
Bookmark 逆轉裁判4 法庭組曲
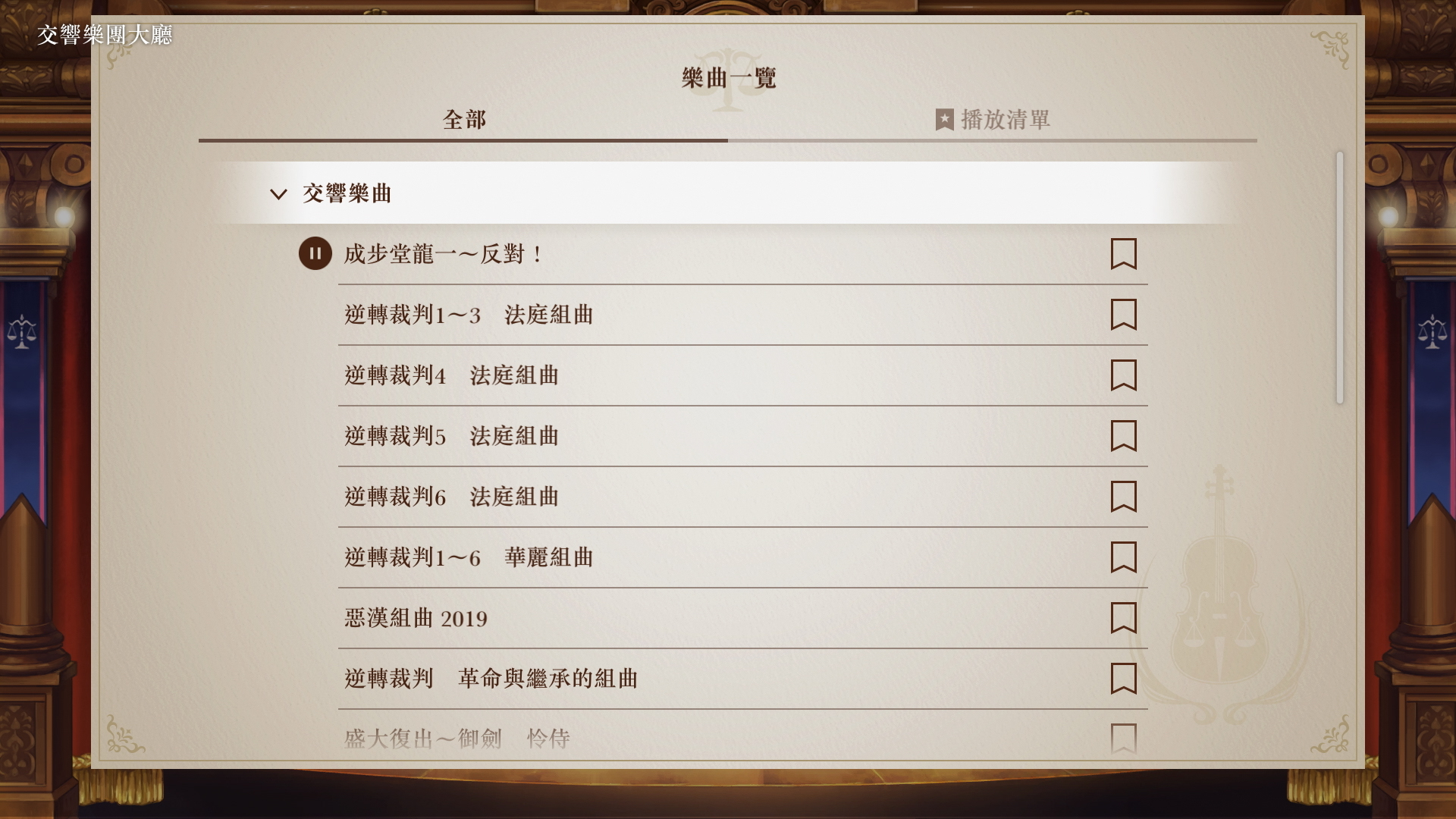1123,376
